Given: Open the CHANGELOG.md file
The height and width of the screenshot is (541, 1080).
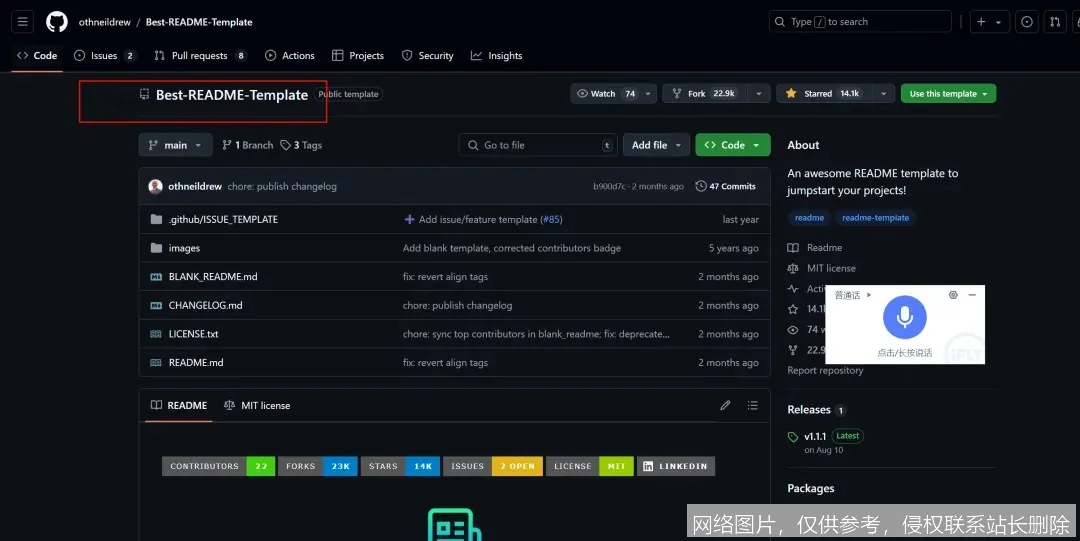Looking at the screenshot, I should point(205,305).
